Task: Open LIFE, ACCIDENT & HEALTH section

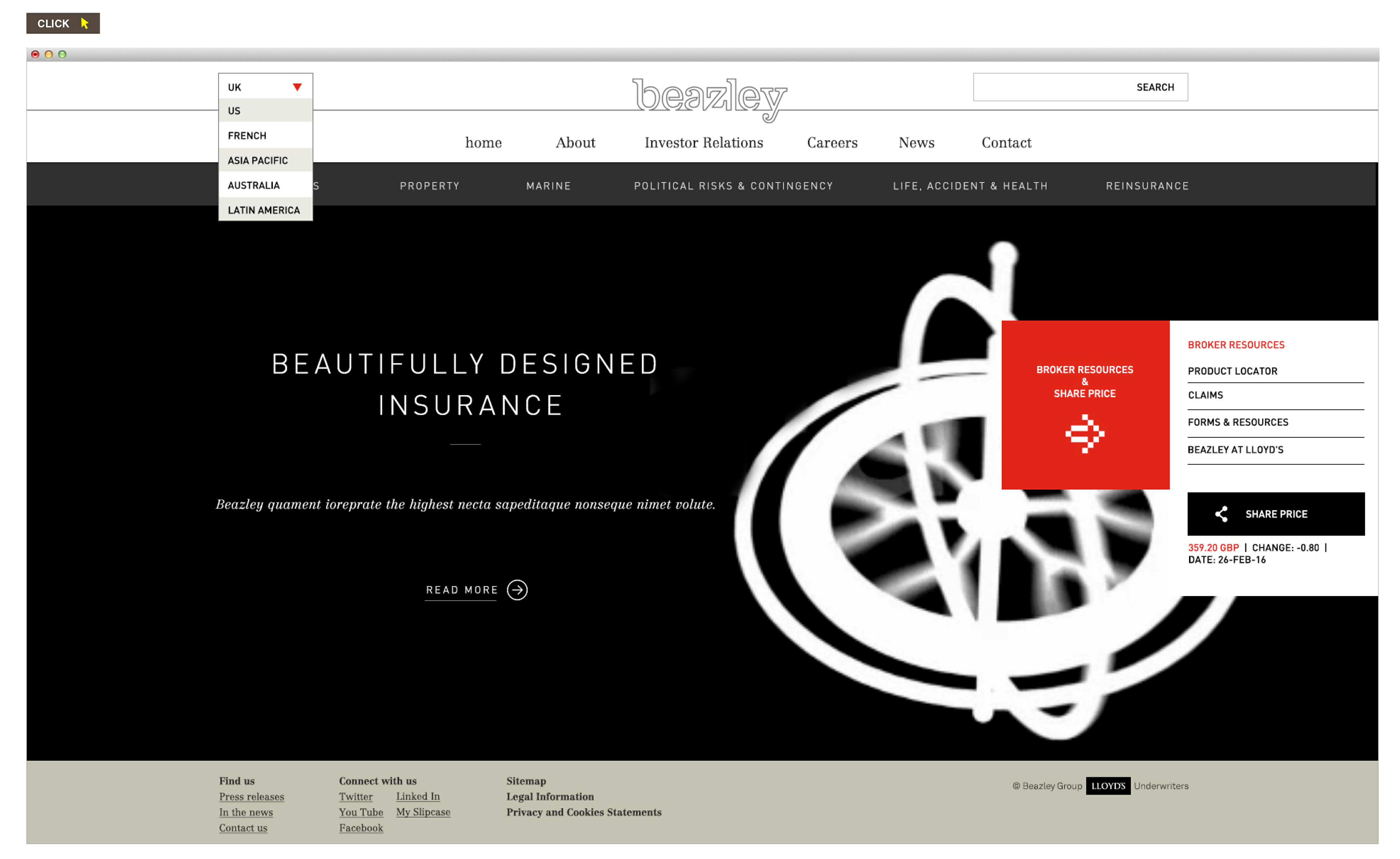Action: click(970, 186)
